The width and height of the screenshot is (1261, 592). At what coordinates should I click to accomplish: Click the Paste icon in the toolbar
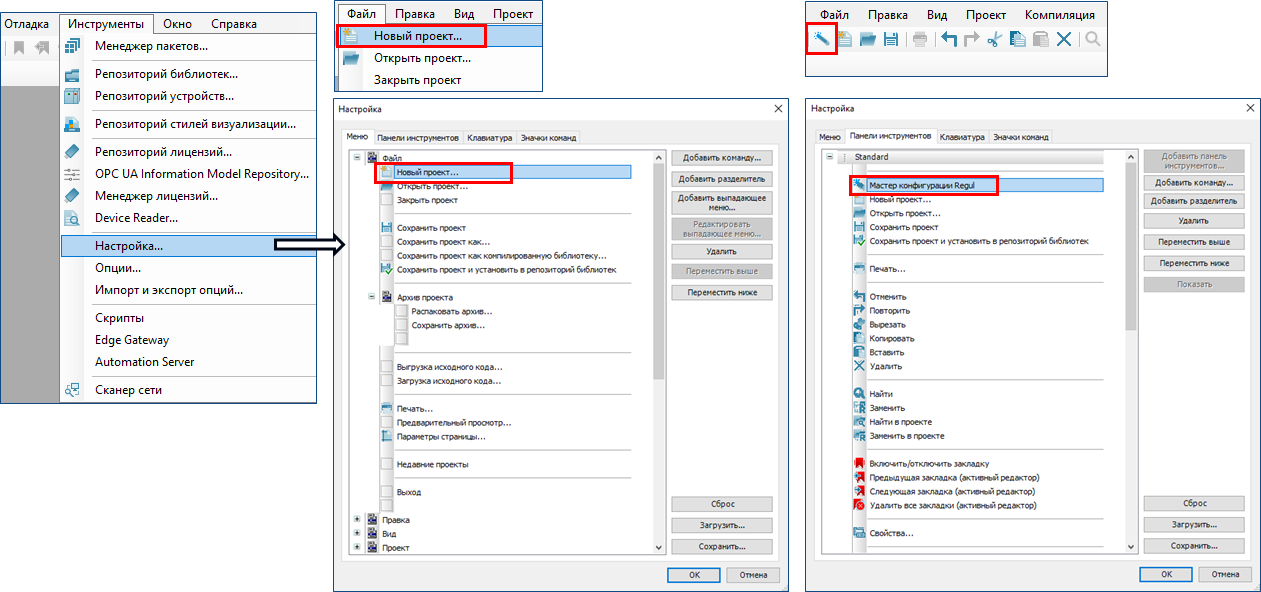point(1041,40)
